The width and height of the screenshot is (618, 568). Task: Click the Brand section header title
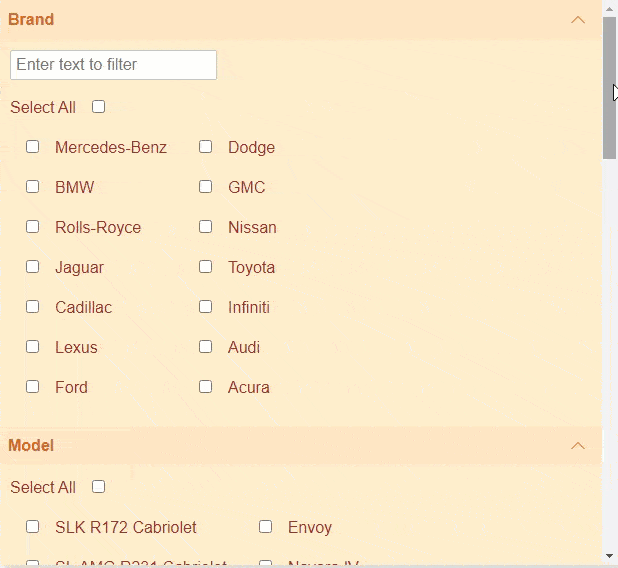[31, 20]
